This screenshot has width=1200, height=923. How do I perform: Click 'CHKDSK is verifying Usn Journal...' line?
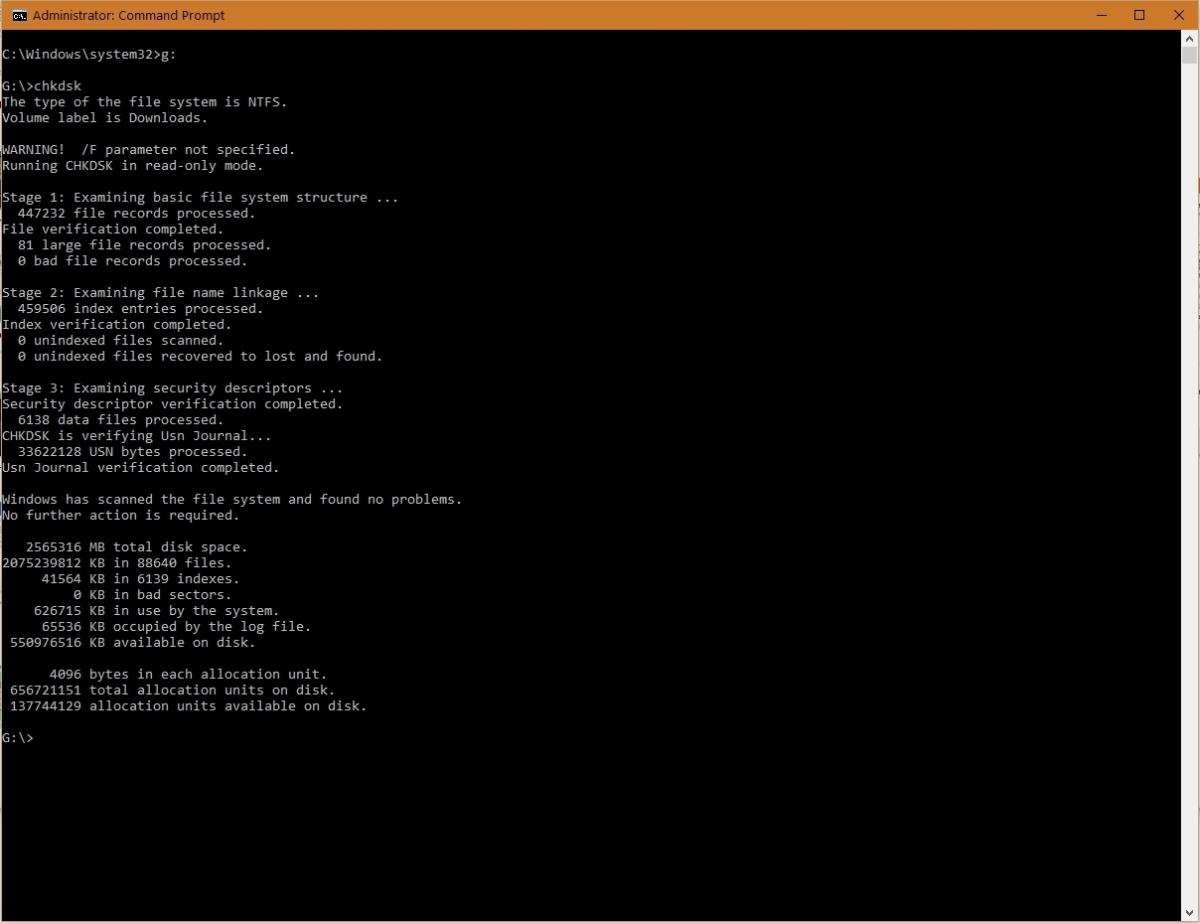pyautogui.click(x=137, y=436)
